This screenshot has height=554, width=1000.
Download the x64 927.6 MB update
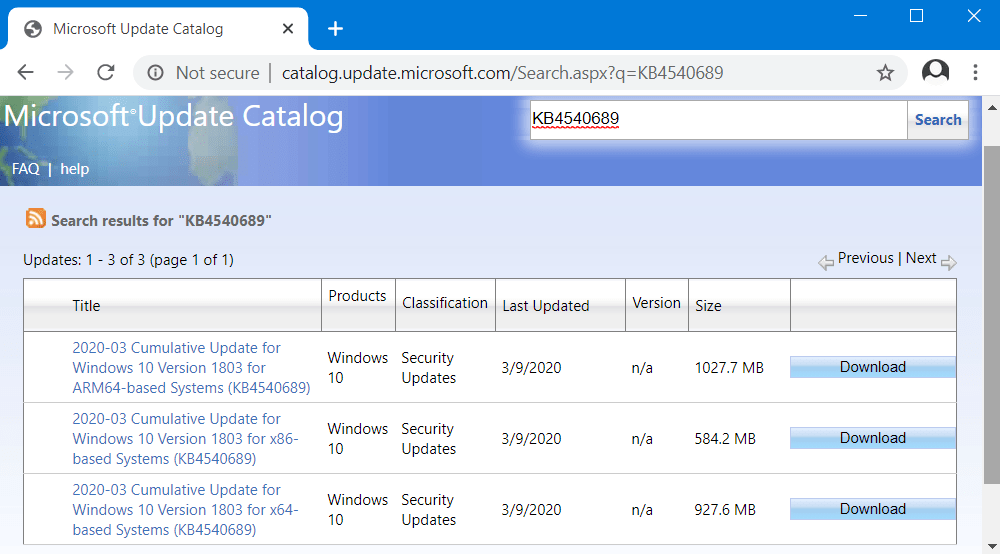872,509
